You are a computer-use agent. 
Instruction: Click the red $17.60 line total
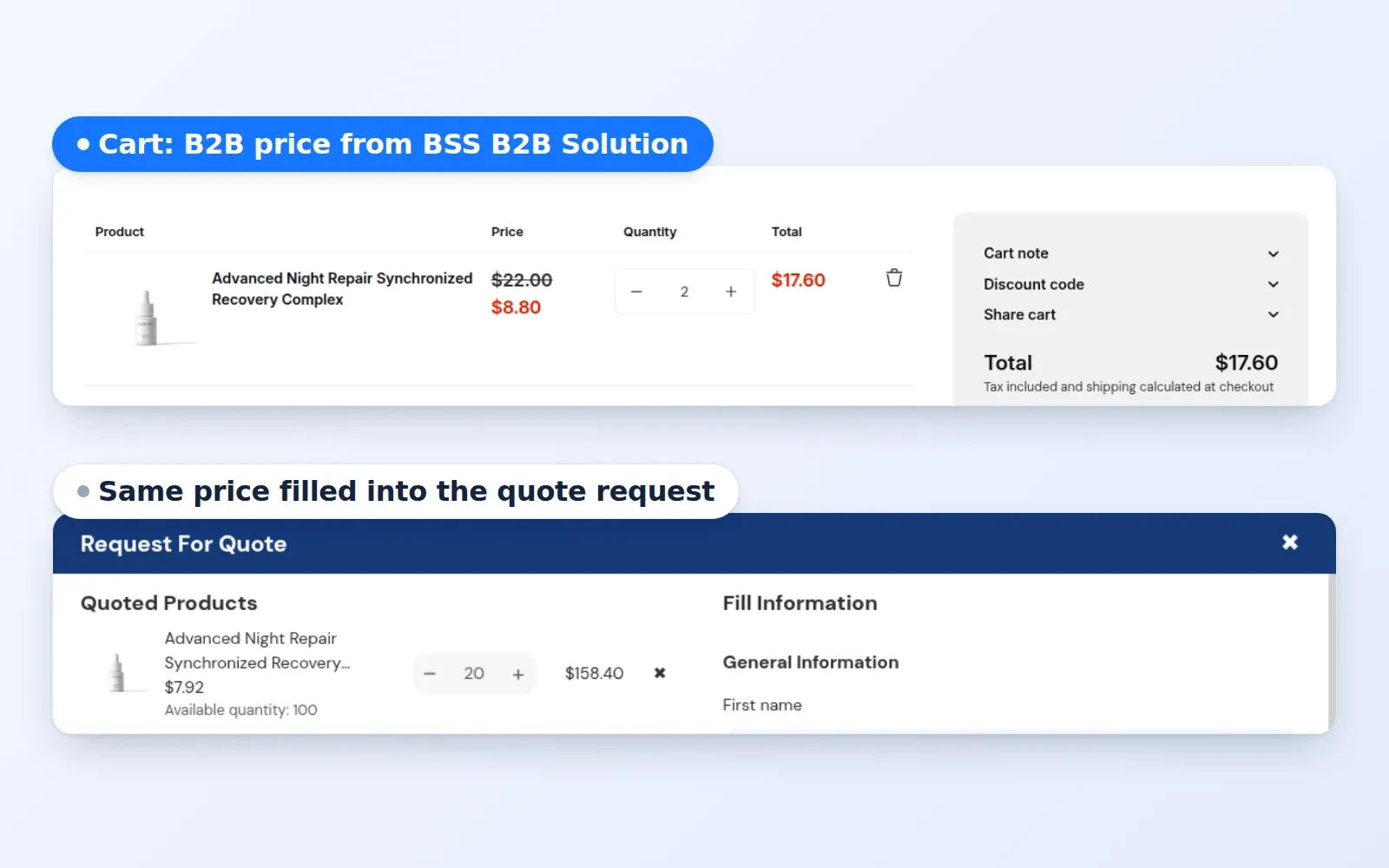click(798, 279)
